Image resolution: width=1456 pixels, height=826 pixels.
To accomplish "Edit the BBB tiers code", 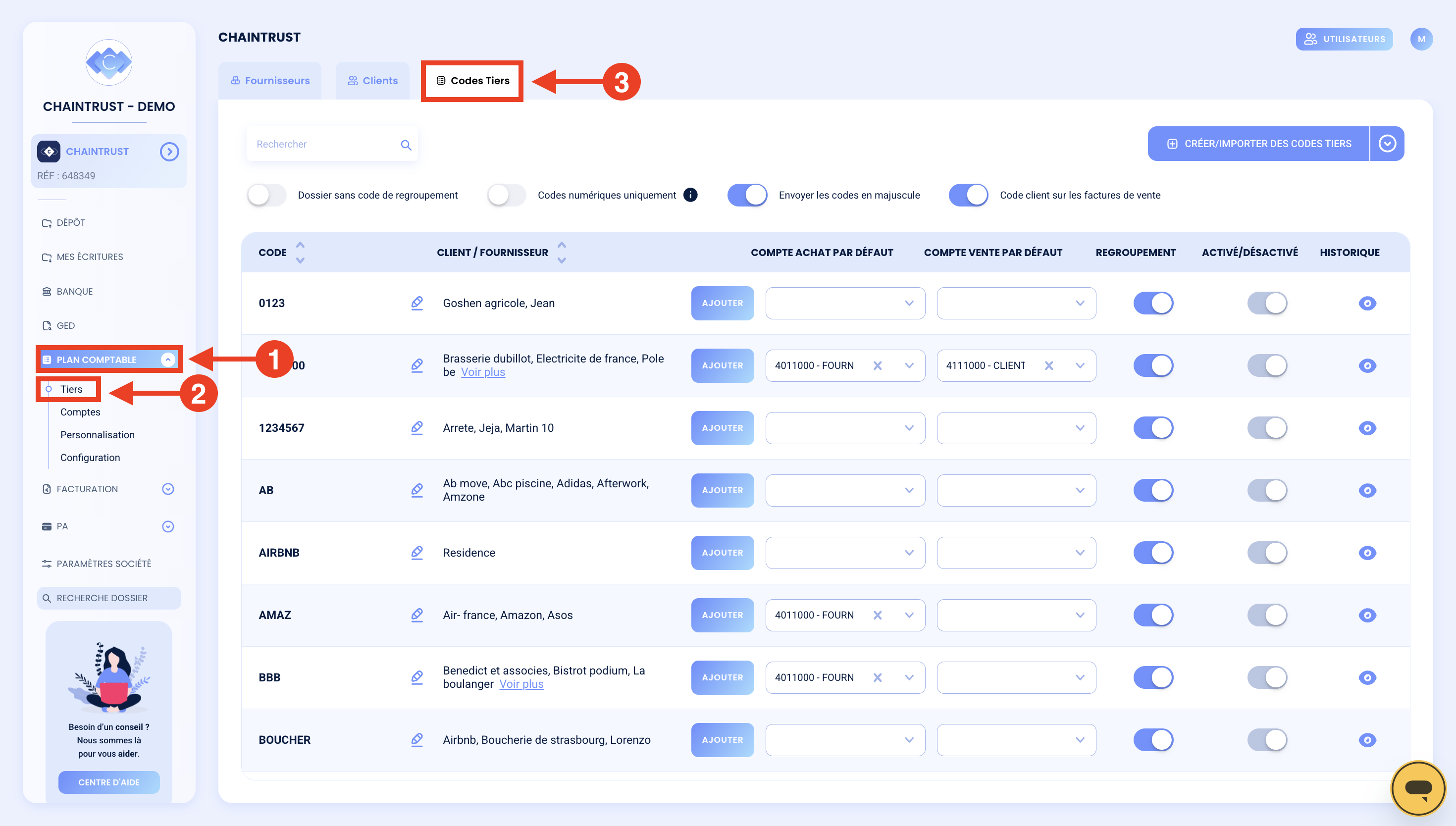I will pyautogui.click(x=417, y=677).
